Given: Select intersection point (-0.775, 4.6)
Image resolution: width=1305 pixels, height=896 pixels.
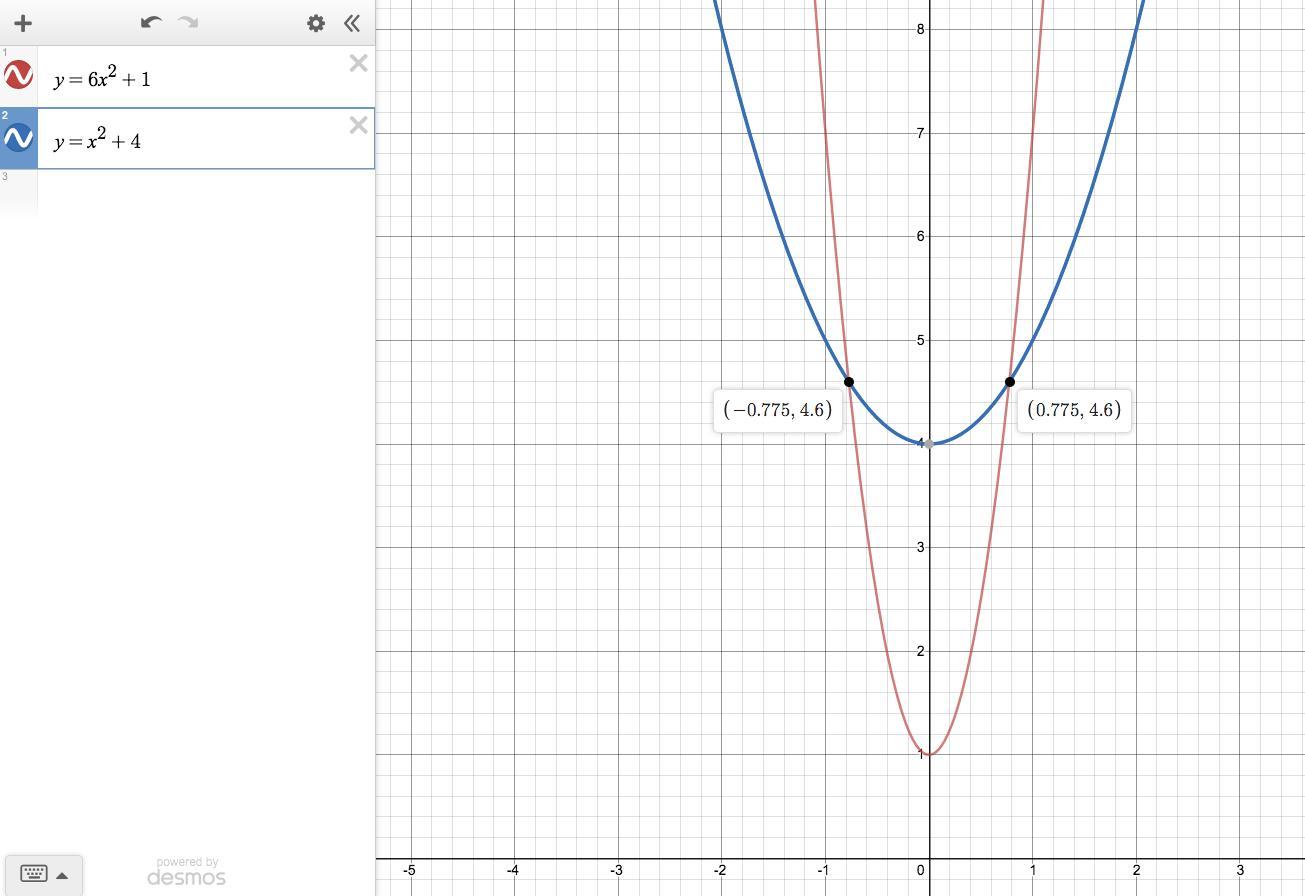Looking at the screenshot, I should (x=849, y=382).
